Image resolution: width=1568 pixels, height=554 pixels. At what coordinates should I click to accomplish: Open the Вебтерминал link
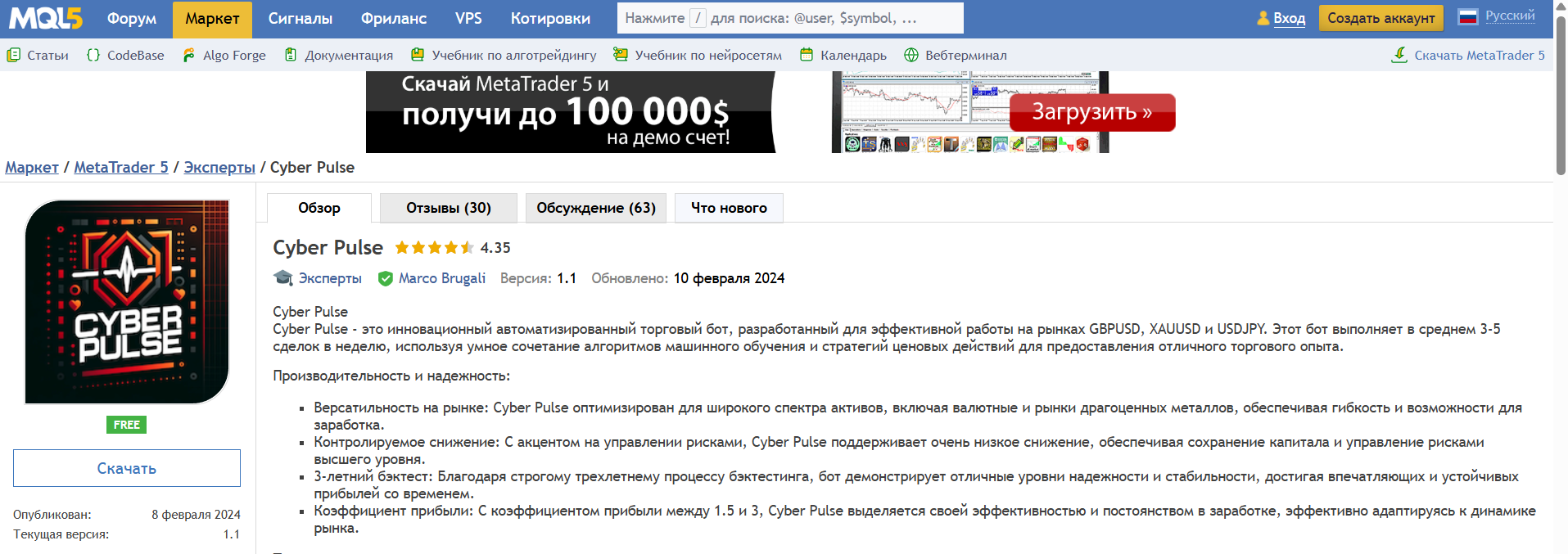coord(966,56)
